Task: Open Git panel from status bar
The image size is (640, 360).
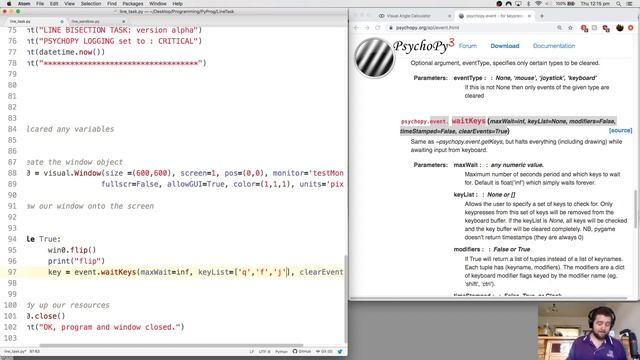Action: coord(324,351)
